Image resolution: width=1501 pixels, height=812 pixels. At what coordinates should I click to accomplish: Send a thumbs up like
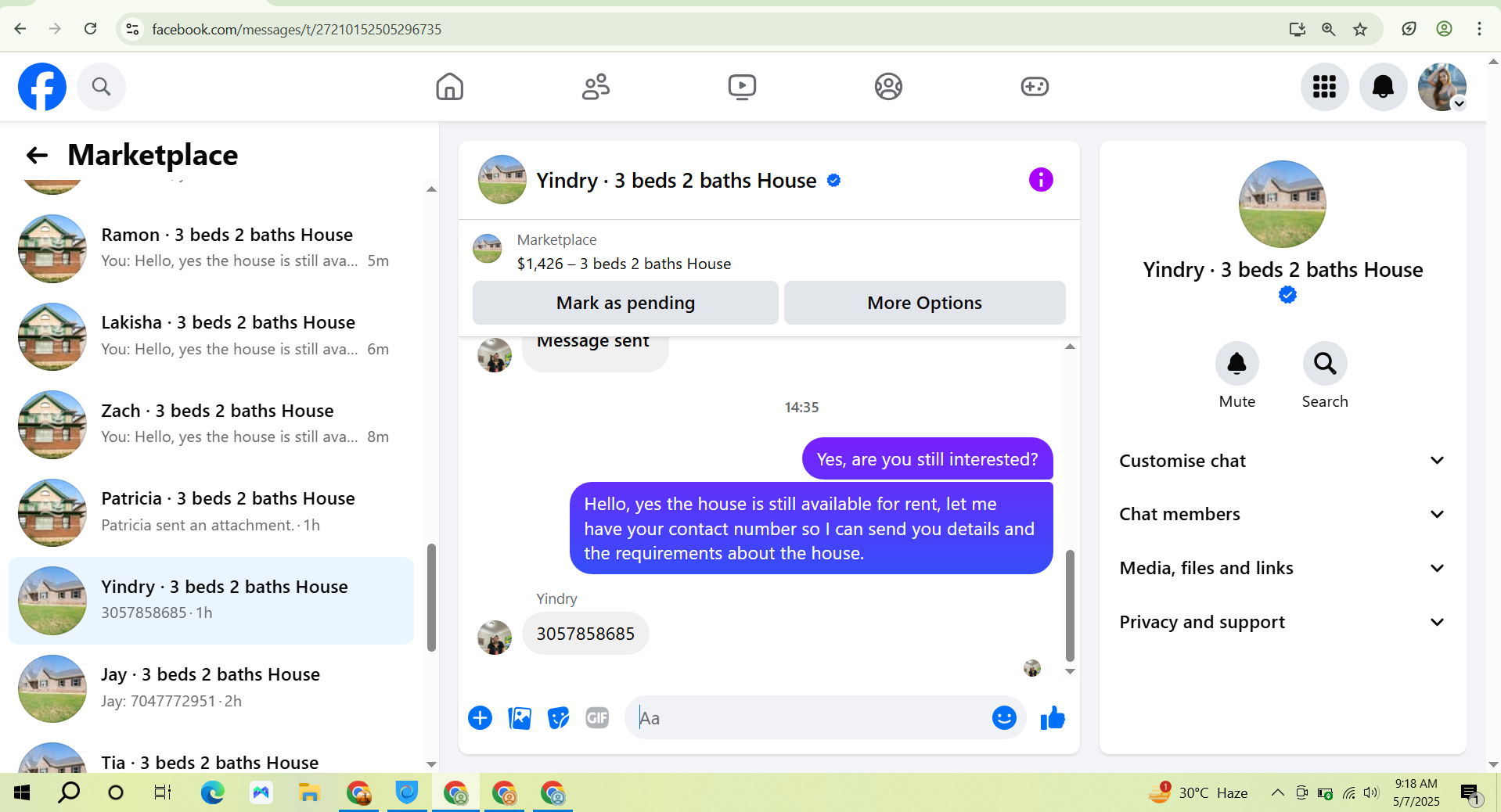[x=1053, y=717]
